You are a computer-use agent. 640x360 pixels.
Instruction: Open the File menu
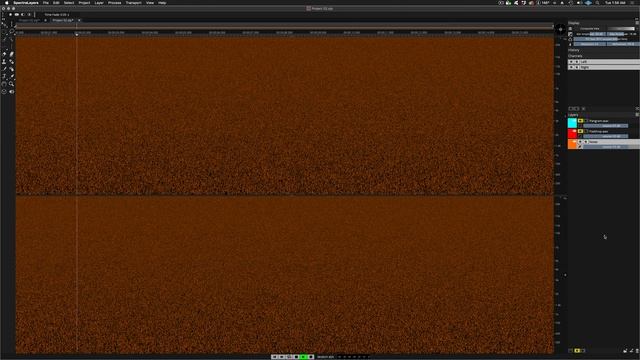tap(46, 3)
